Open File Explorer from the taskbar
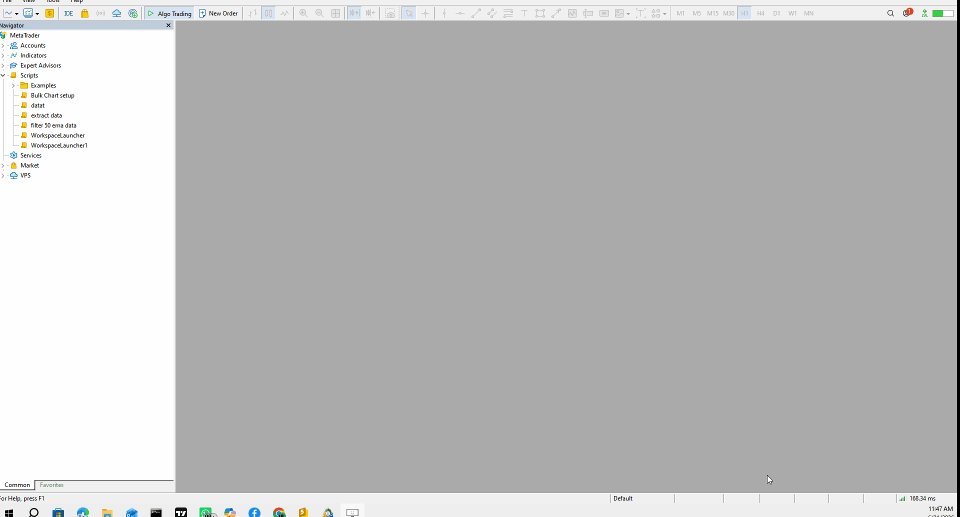This screenshot has height=517, width=960. pyautogui.click(x=107, y=512)
